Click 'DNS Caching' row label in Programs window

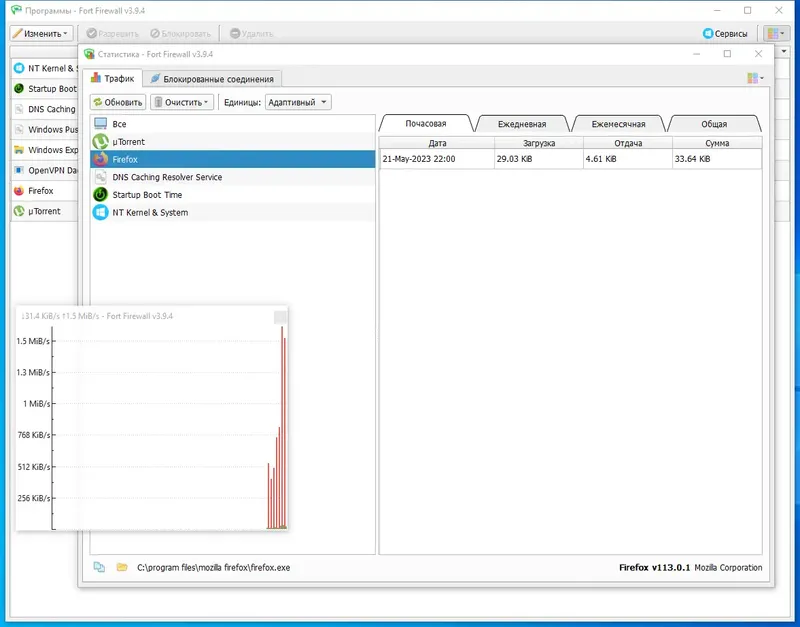click(x=52, y=109)
